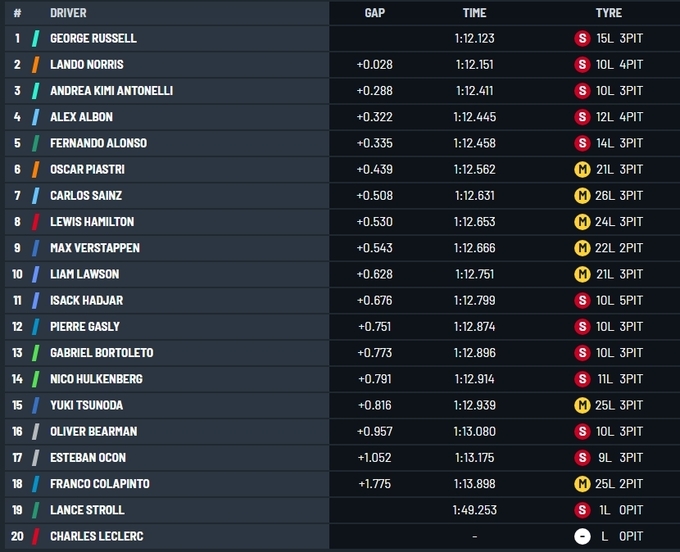Click Isack Hadjar's soft tyre icon

tap(582, 300)
